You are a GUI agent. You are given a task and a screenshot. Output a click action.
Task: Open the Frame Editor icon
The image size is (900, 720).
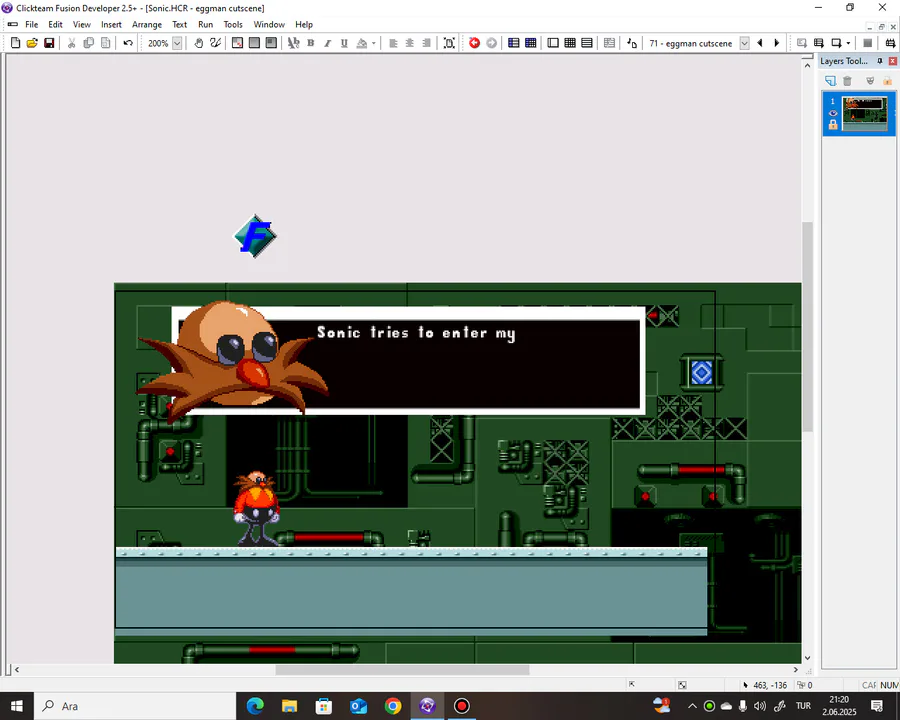(x=553, y=43)
